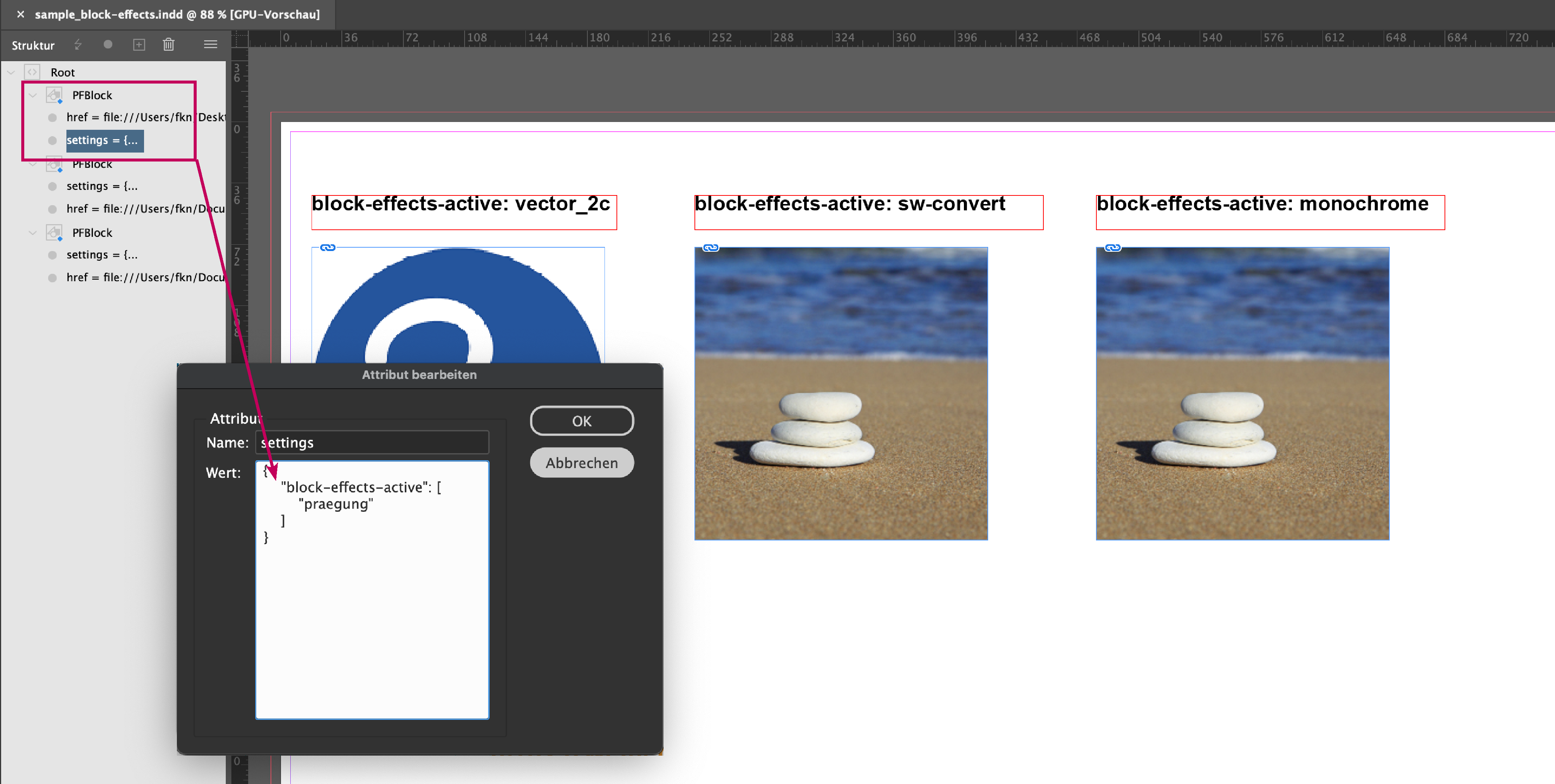This screenshot has width=1555, height=784.
Task: Select the sample_block-effects.indd document tab
Action: (177, 15)
